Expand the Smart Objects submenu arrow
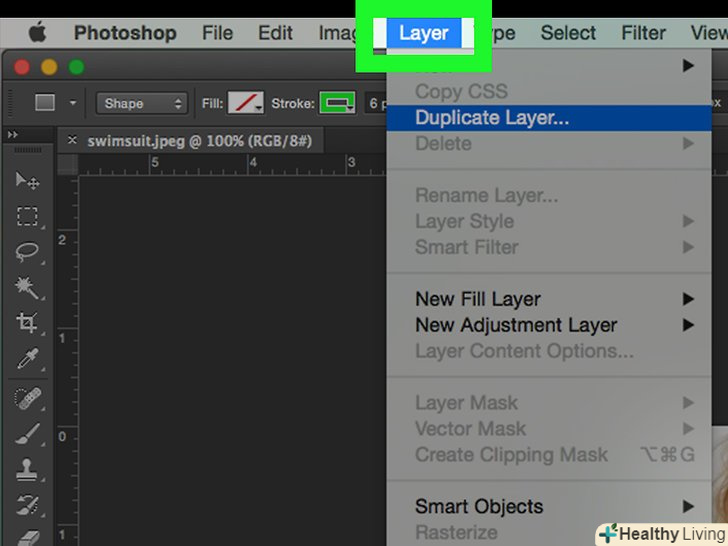Viewport: 728px width, 546px height. coord(688,506)
